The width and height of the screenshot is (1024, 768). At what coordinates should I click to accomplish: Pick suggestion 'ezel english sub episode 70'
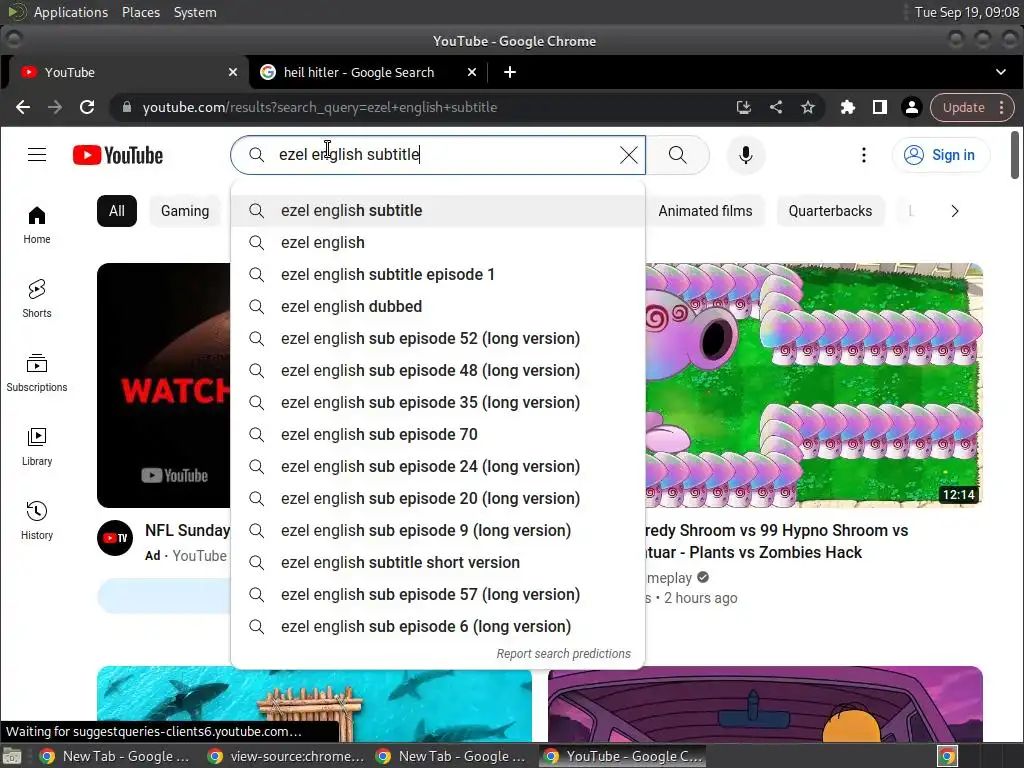(438, 434)
